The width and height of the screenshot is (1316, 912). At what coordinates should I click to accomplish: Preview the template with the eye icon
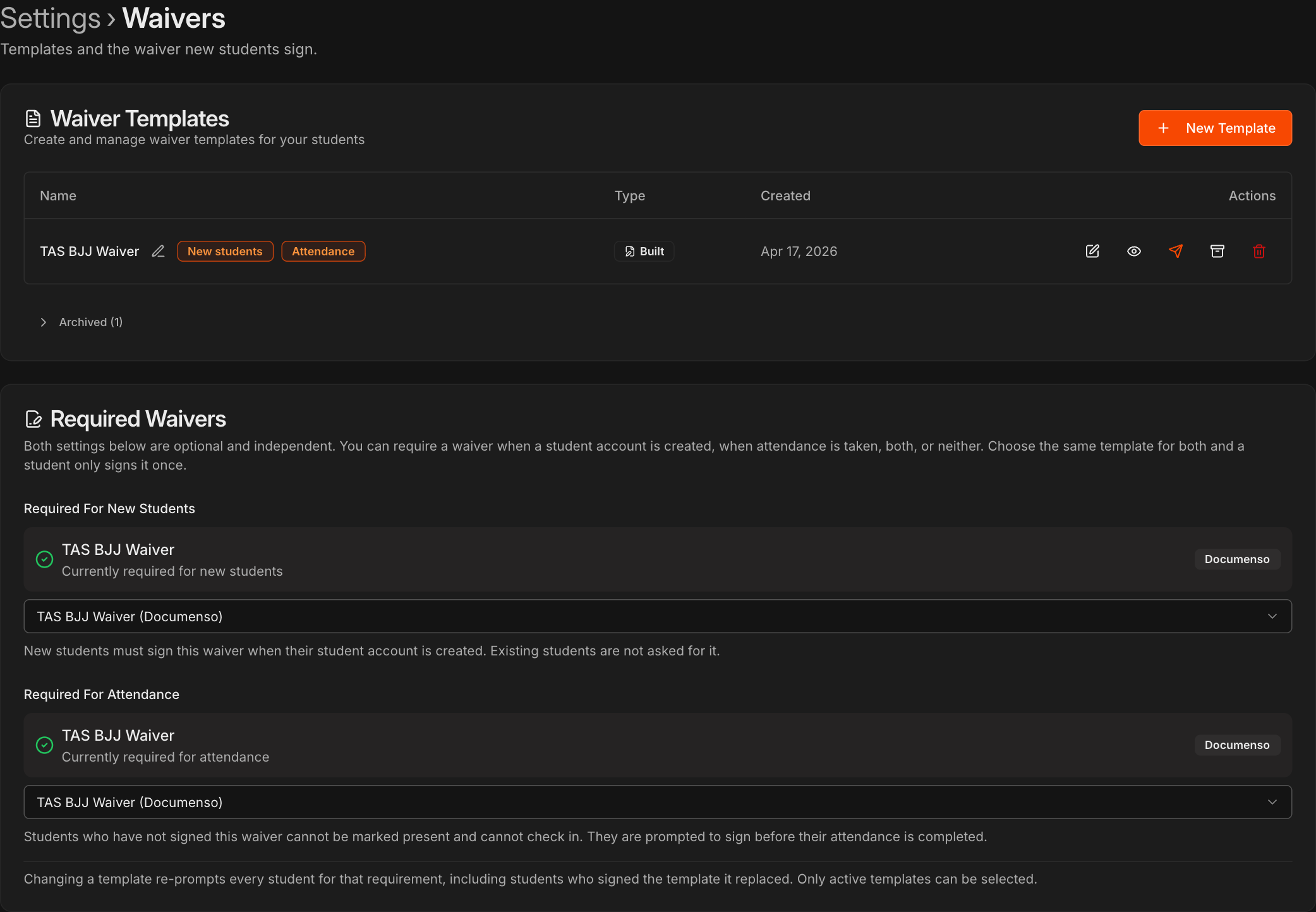click(1134, 252)
